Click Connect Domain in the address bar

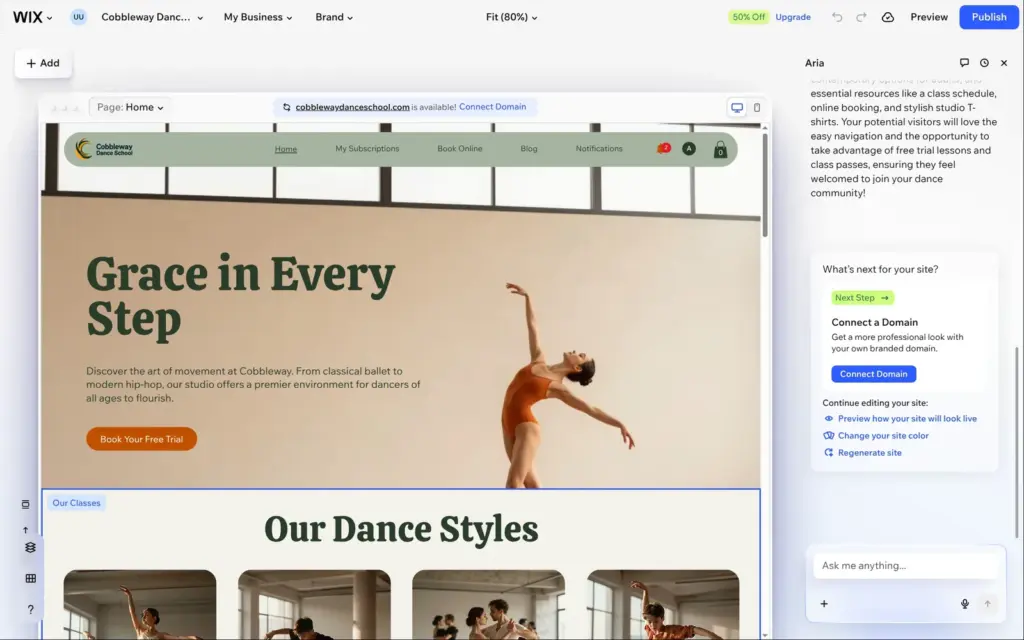492,106
